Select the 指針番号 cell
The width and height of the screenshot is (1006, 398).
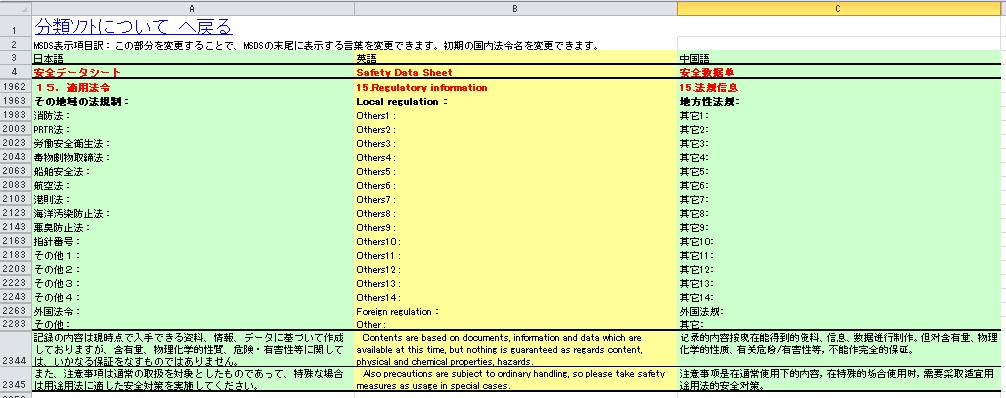point(192,241)
